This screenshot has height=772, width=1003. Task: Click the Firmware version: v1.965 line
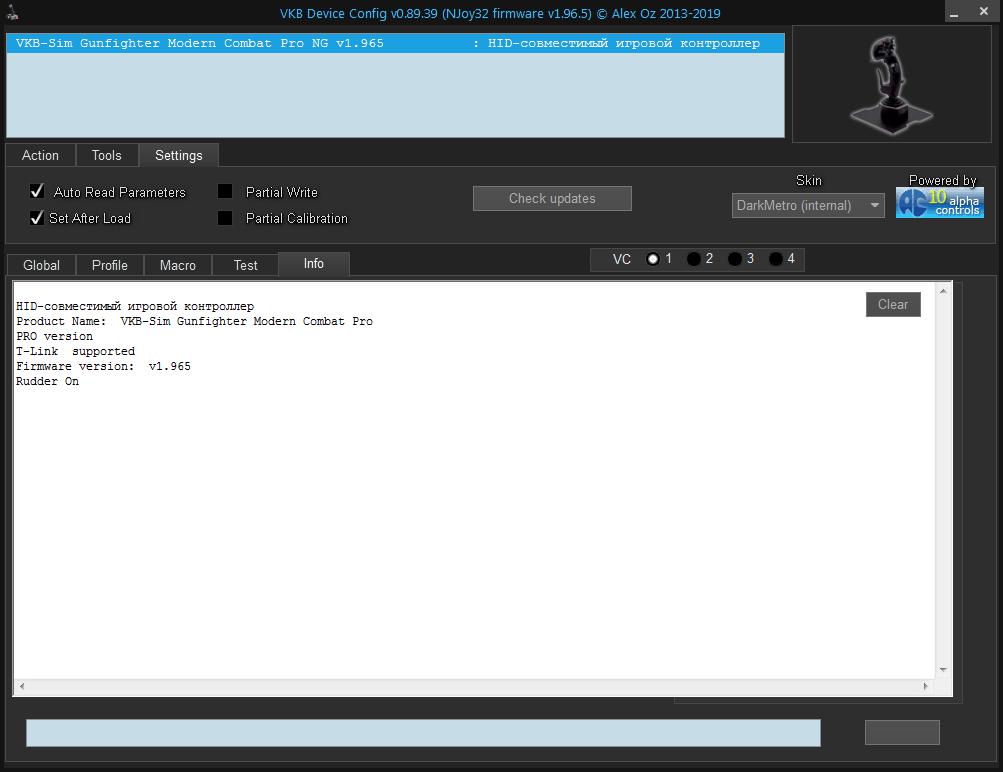pyautogui.click(x=103, y=366)
